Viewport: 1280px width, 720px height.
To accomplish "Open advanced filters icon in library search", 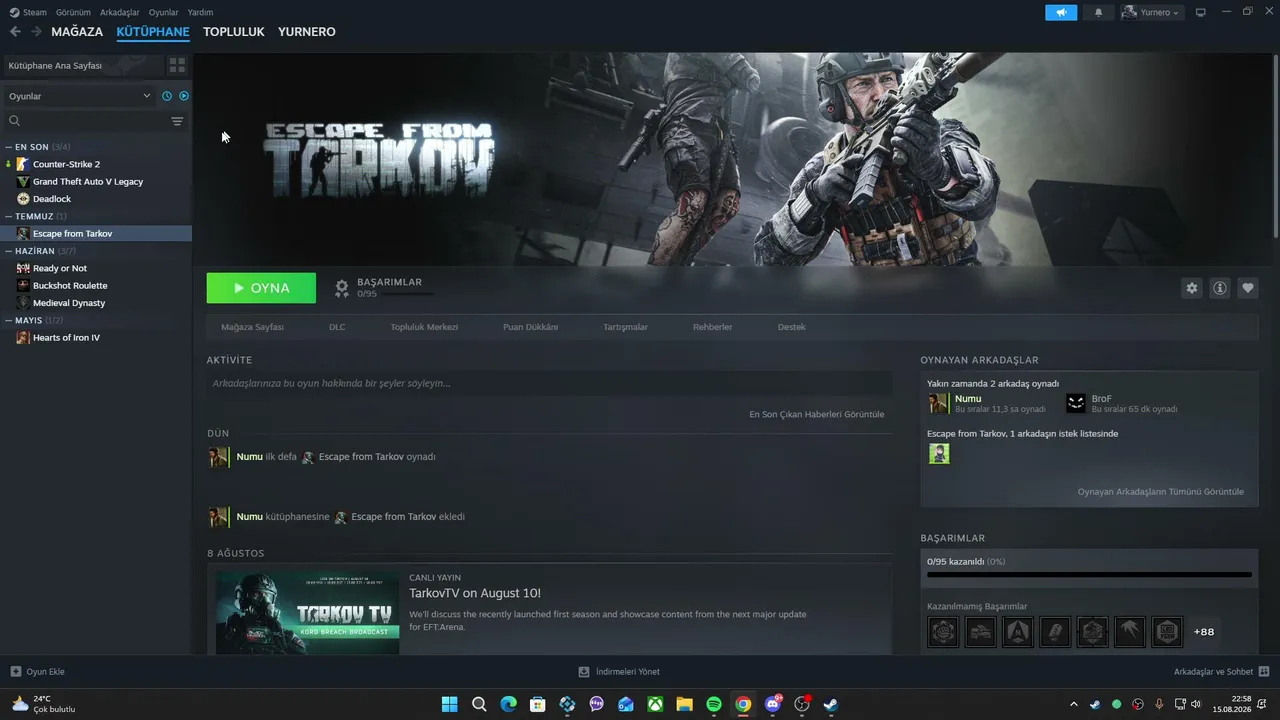I will pos(177,121).
